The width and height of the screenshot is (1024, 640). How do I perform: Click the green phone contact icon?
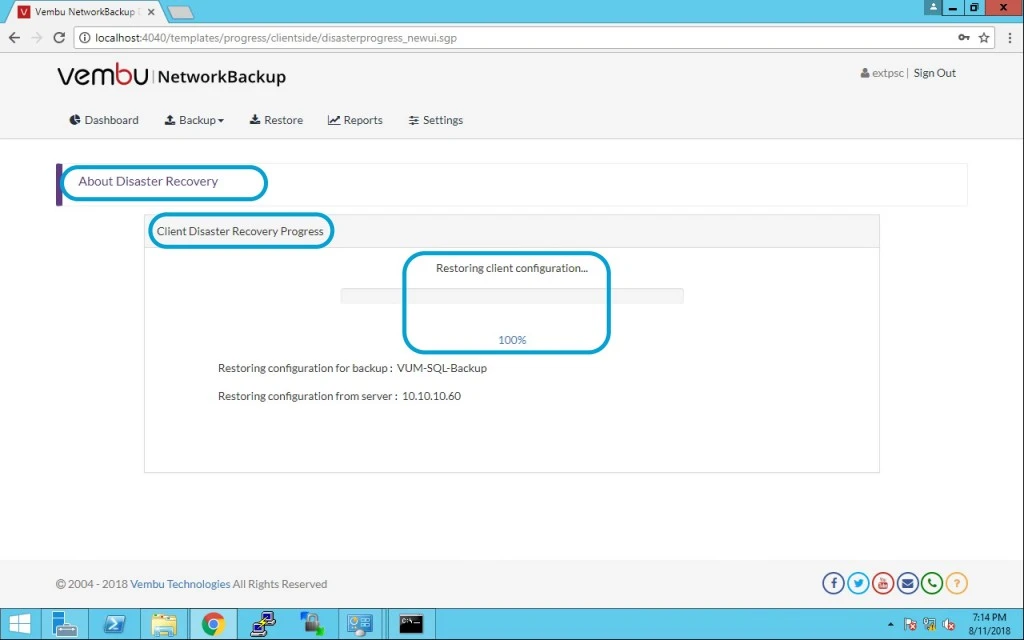tap(932, 583)
